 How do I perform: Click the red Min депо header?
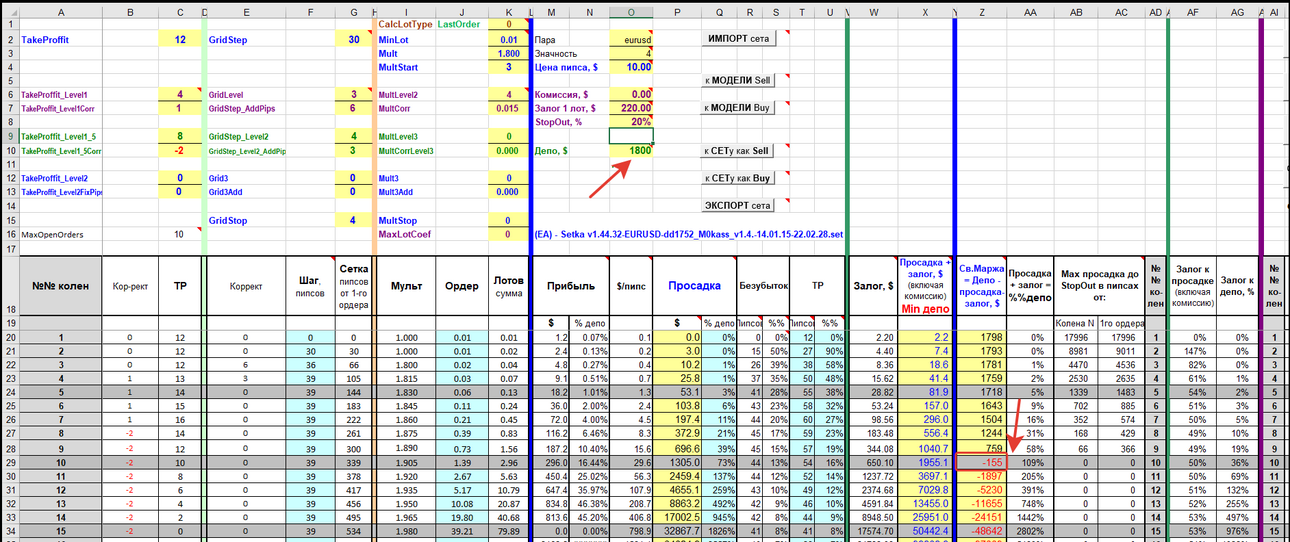click(x=924, y=309)
